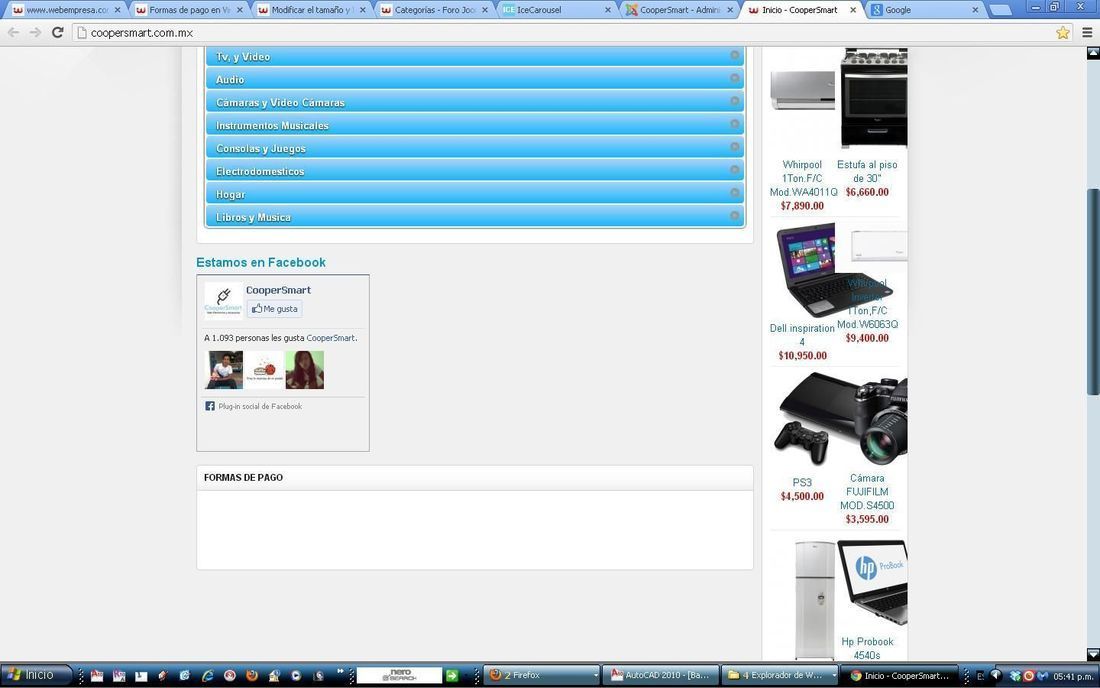Switch to the www.webempresa.com tab

coord(66,10)
